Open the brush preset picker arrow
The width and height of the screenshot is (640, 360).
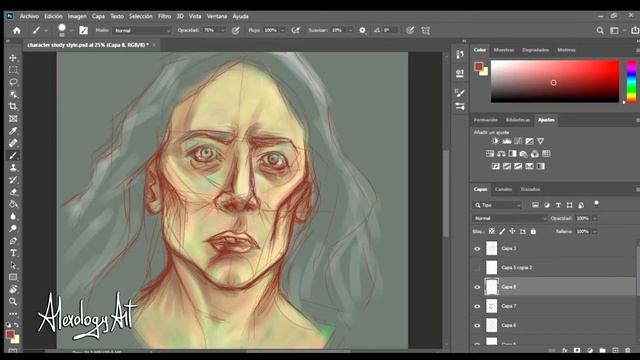(71, 31)
